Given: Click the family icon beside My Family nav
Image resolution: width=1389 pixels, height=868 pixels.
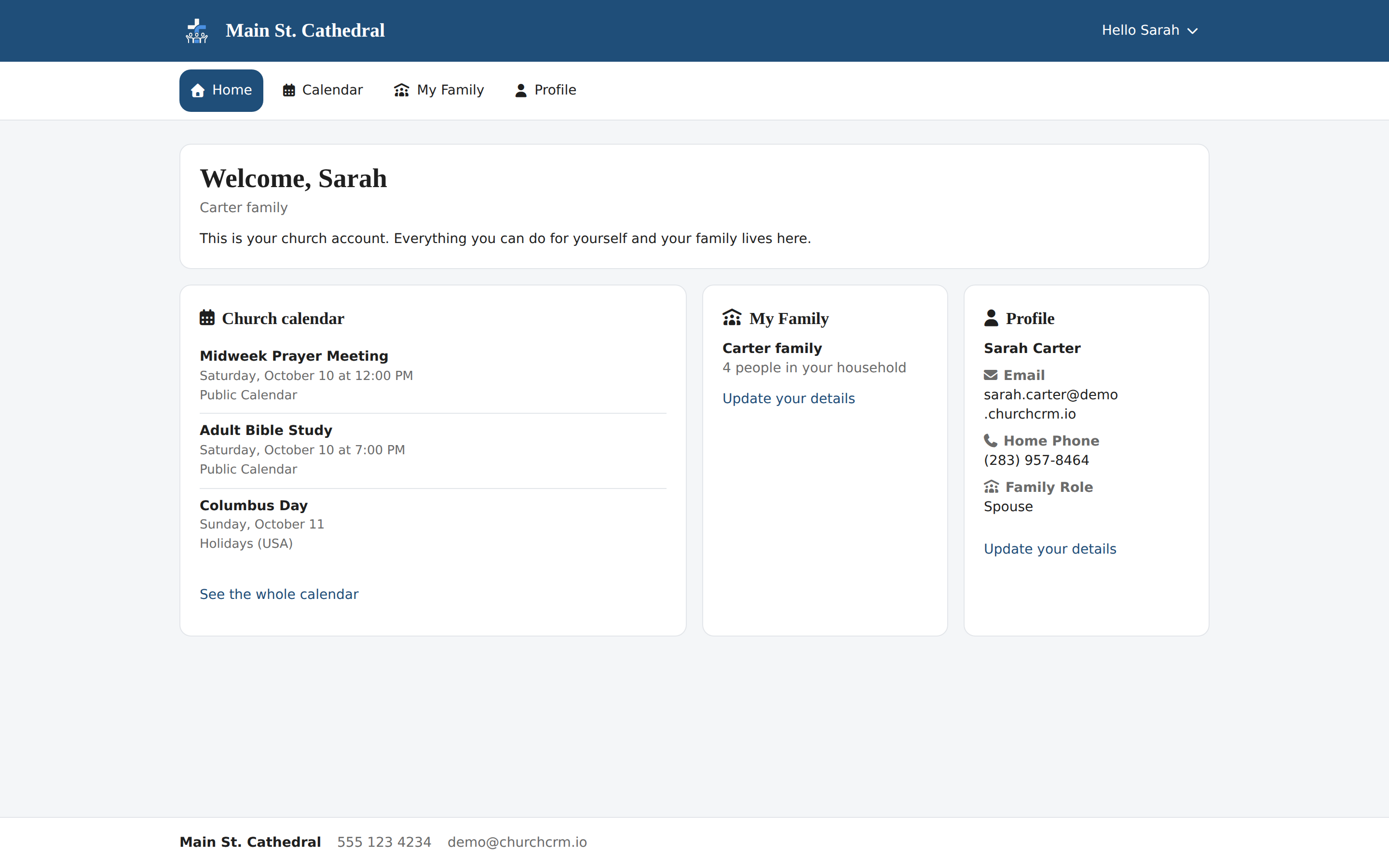Looking at the screenshot, I should pyautogui.click(x=401, y=90).
